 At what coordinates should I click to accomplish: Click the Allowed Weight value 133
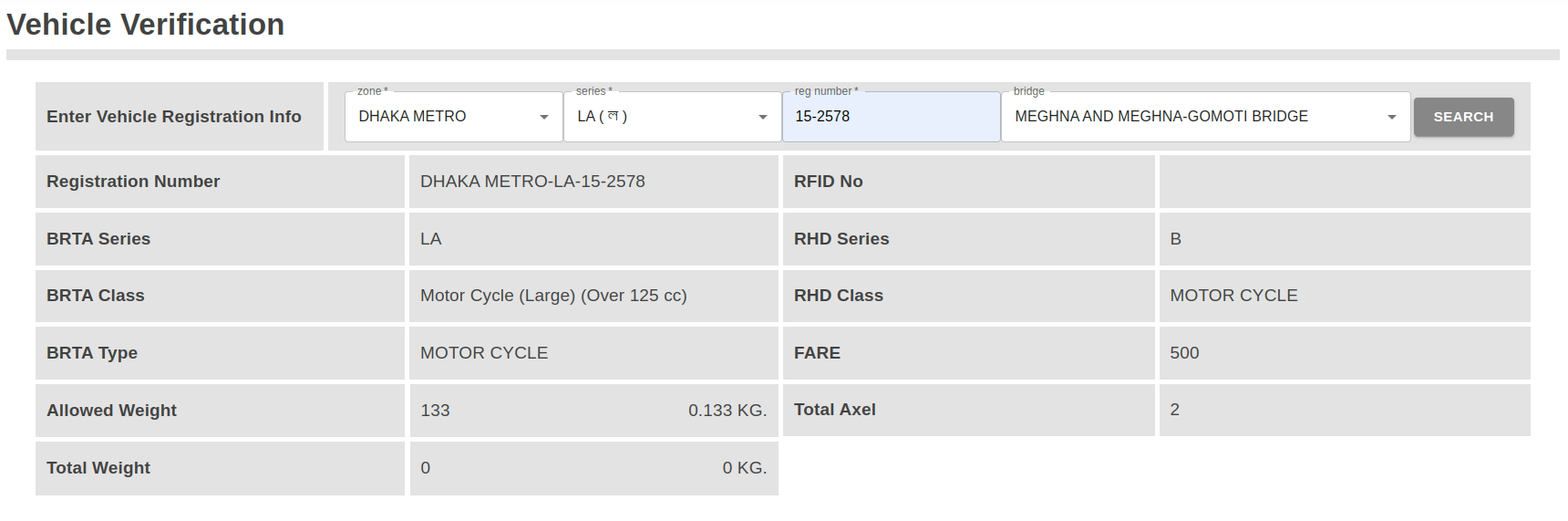[435, 411]
